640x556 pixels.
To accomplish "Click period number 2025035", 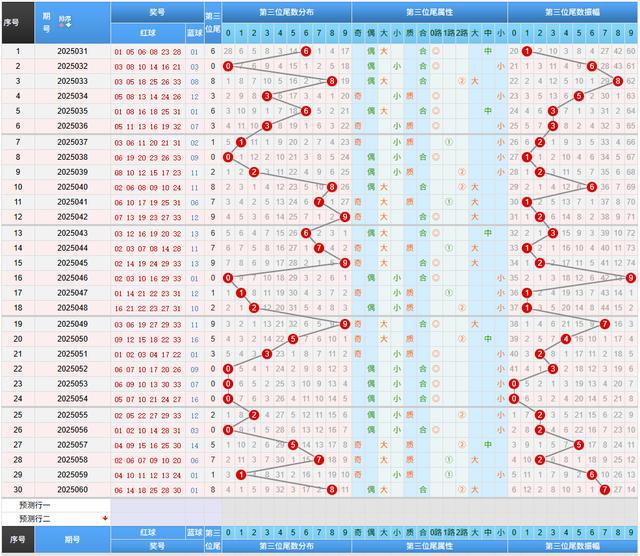I will click(x=72, y=111).
